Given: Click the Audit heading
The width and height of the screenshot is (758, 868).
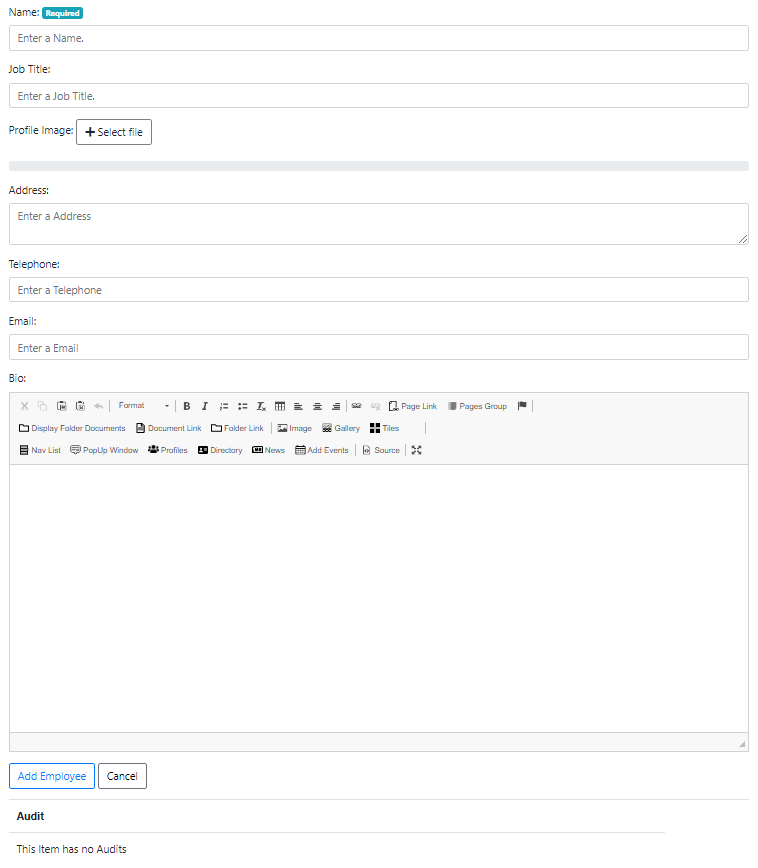Looking at the screenshot, I should coord(30,817).
